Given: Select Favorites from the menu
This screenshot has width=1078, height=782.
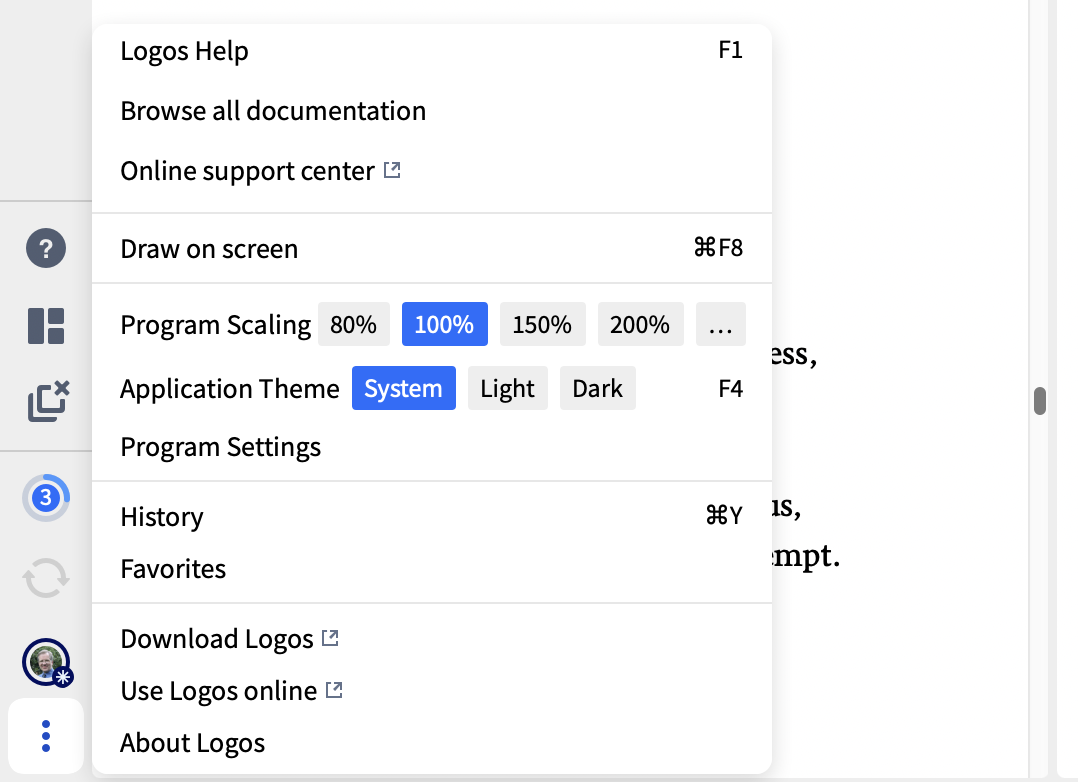Looking at the screenshot, I should [173, 569].
